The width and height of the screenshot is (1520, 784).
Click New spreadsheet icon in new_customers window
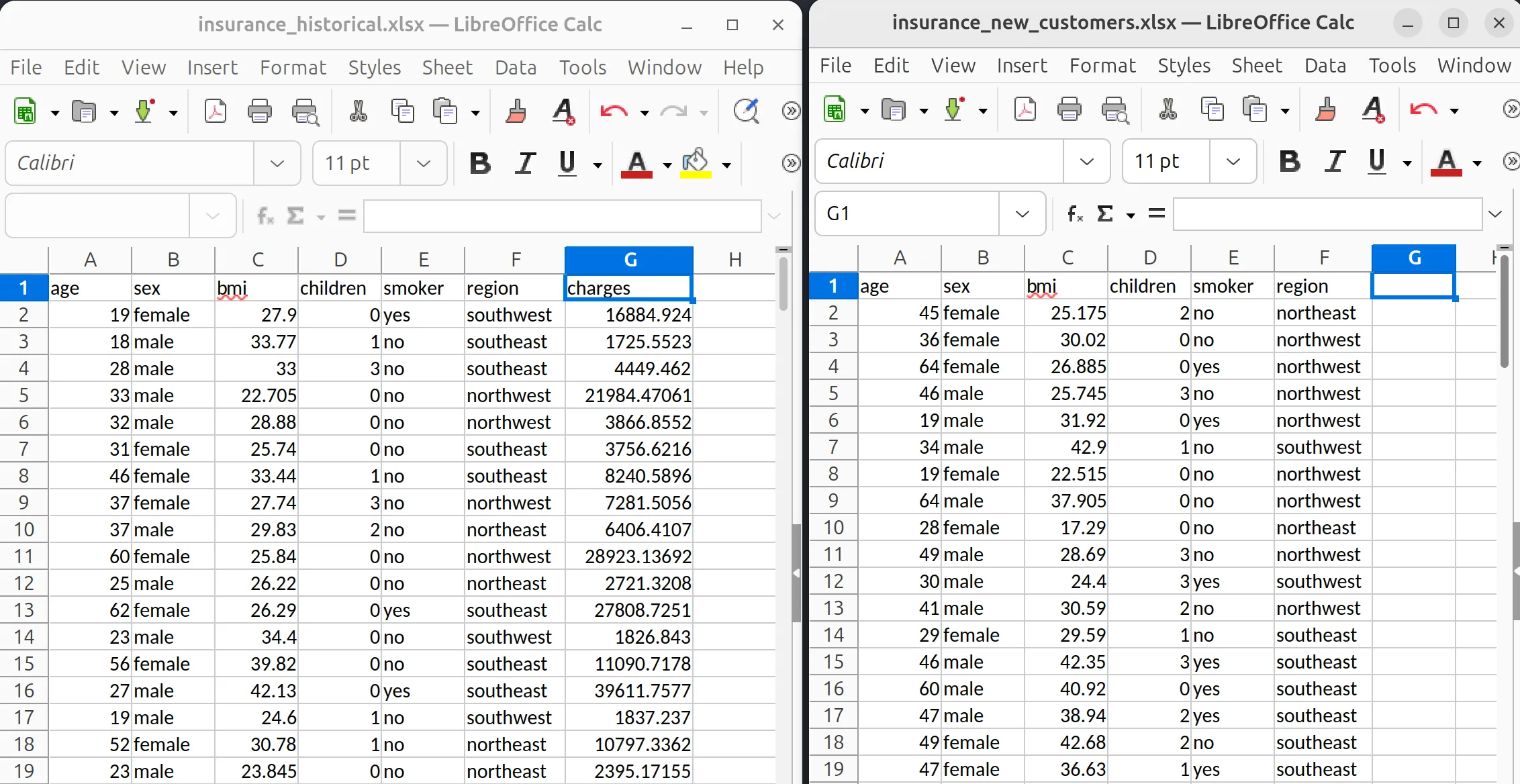tap(835, 109)
